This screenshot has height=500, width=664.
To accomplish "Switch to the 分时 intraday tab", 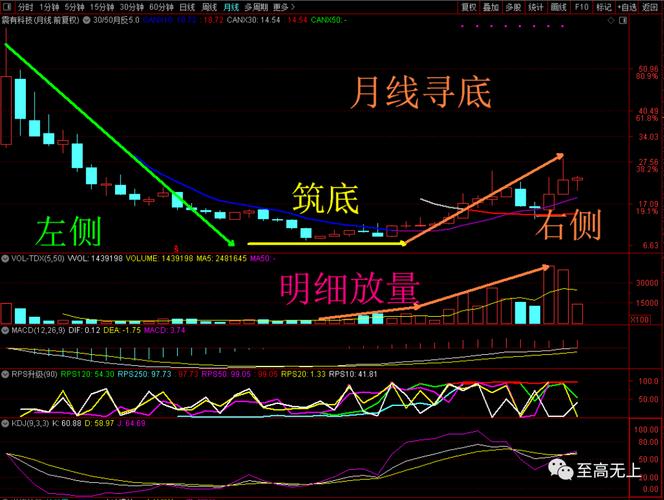I will pyautogui.click(x=25, y=7).
